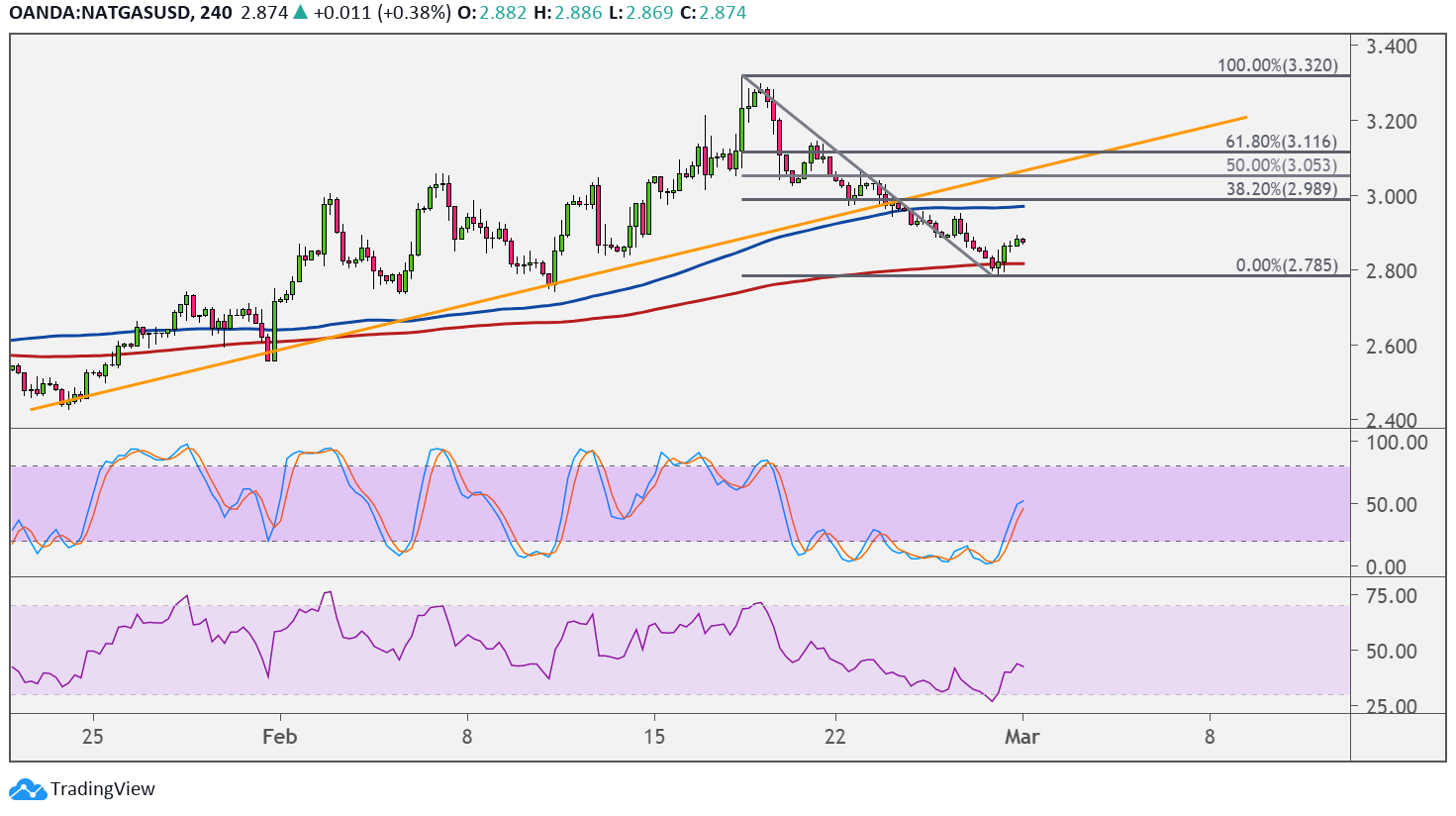Image resolution: width=1456 pixels, height=816 pixels.
Task: Click the 3.400 price axis label
Action: (1391, 47)
